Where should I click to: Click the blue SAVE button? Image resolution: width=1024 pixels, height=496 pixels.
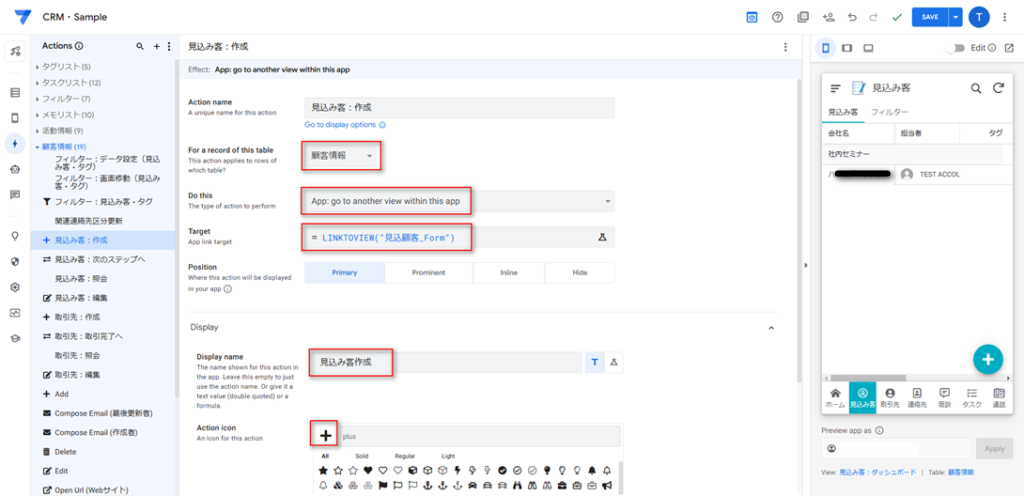click(930, 17)
